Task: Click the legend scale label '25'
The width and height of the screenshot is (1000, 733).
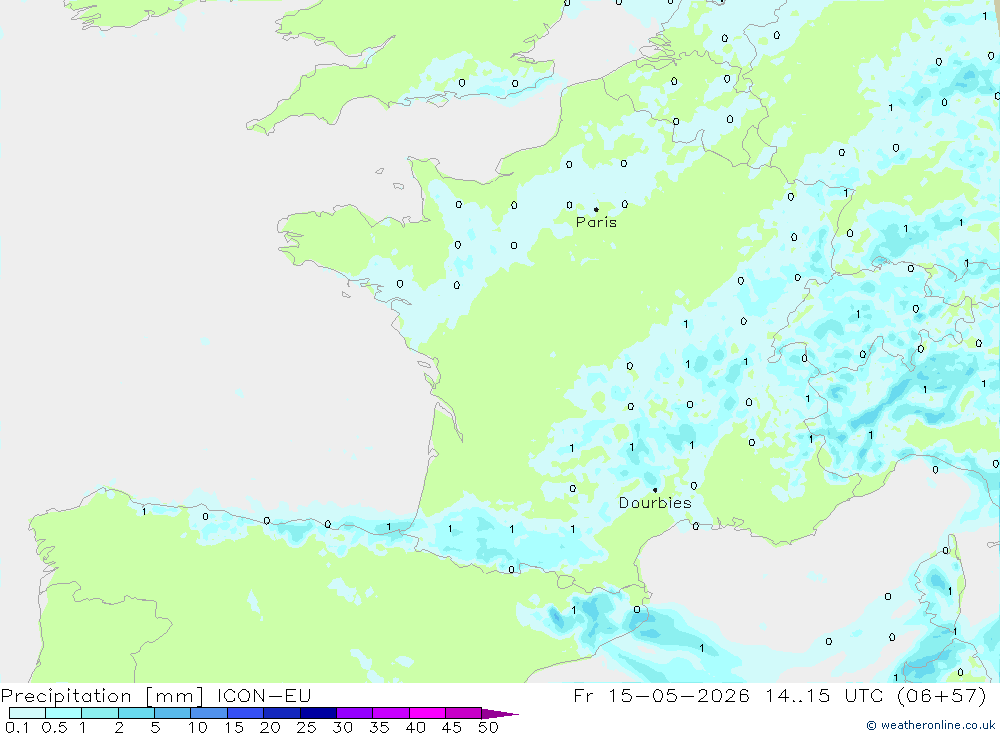Action: coord(307,727)
